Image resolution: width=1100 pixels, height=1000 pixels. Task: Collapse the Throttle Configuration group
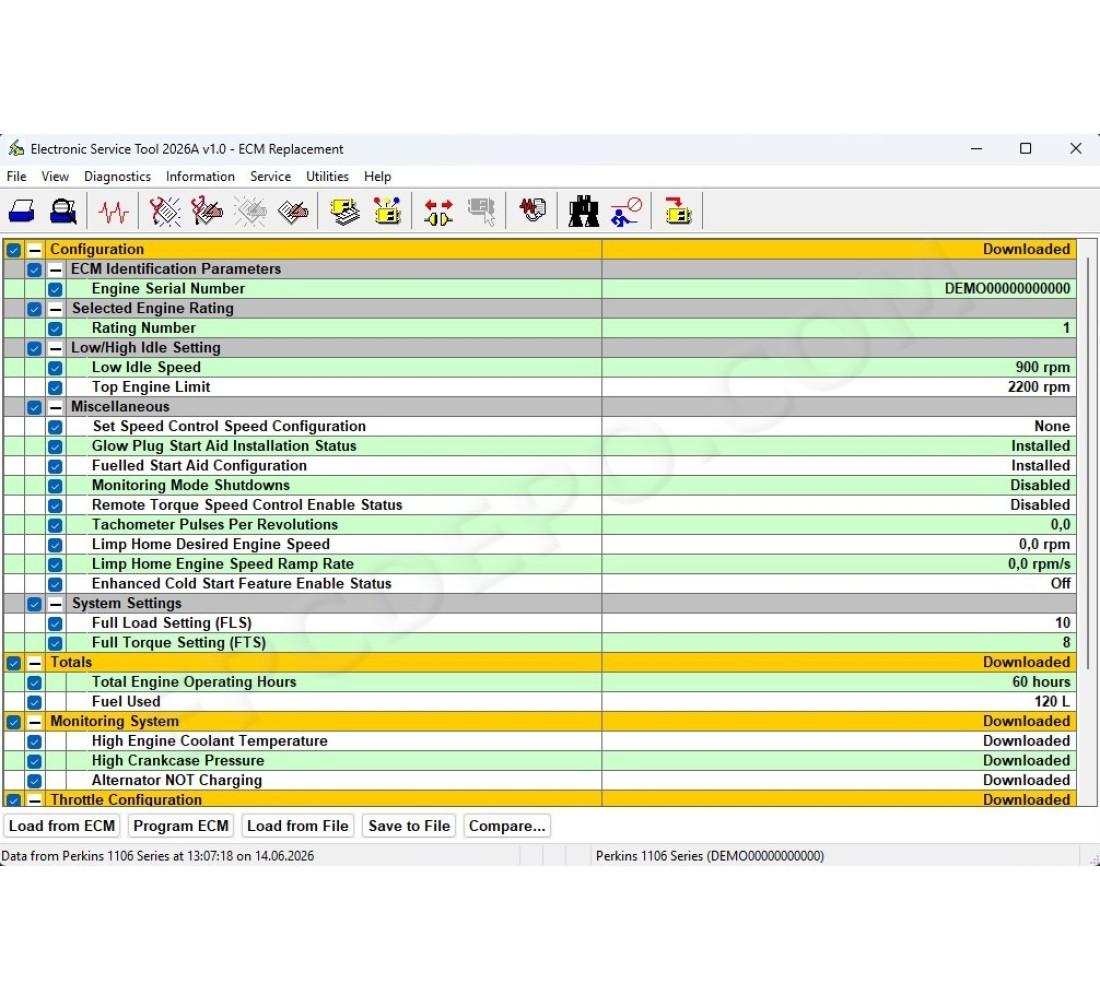pos(34,799)
